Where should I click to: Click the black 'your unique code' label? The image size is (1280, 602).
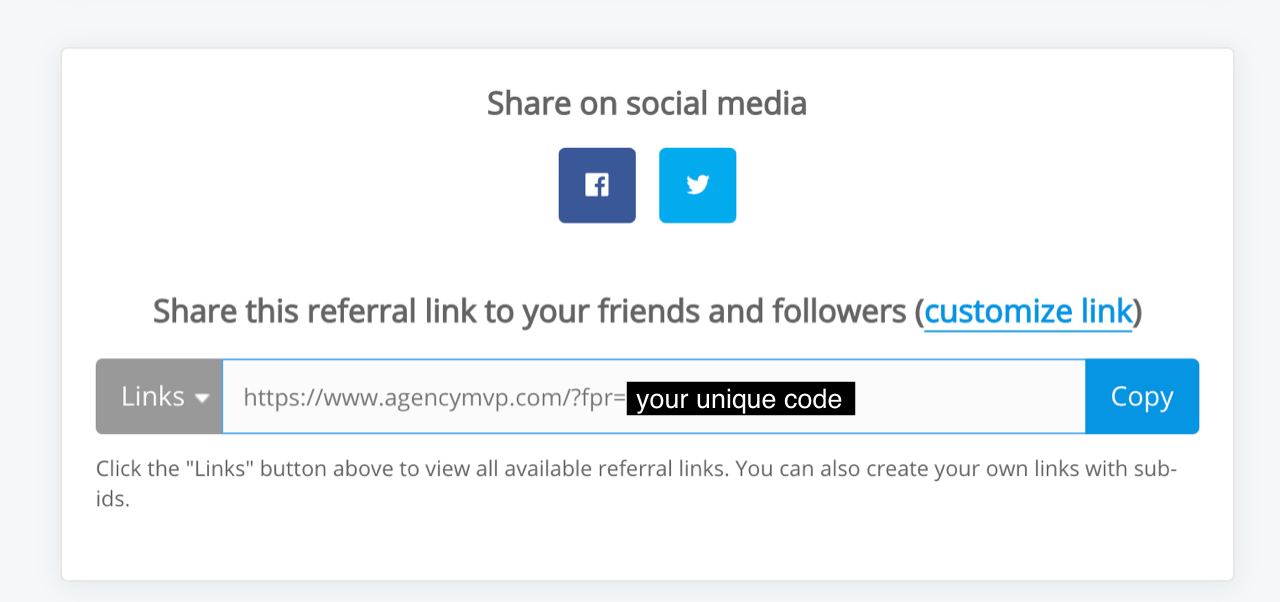click(x=741, y=399)
